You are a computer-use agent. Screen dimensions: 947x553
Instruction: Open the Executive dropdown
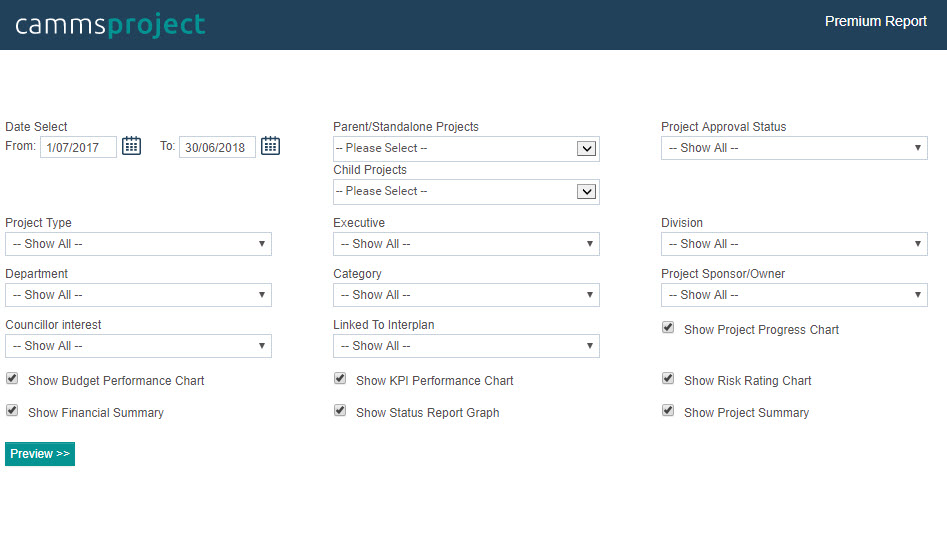pos(466,244)
